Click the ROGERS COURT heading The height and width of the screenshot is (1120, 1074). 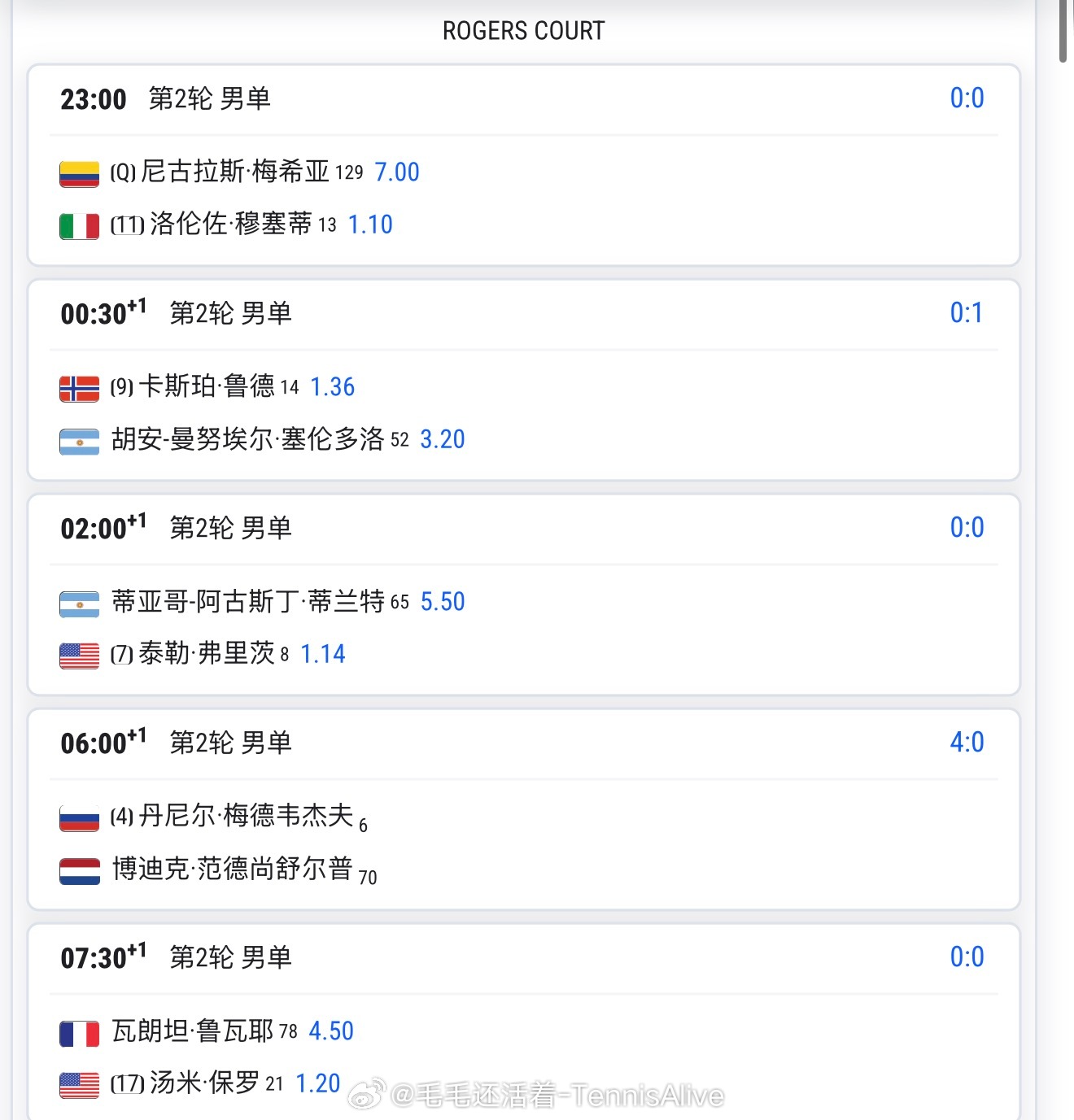pos(524,31)
